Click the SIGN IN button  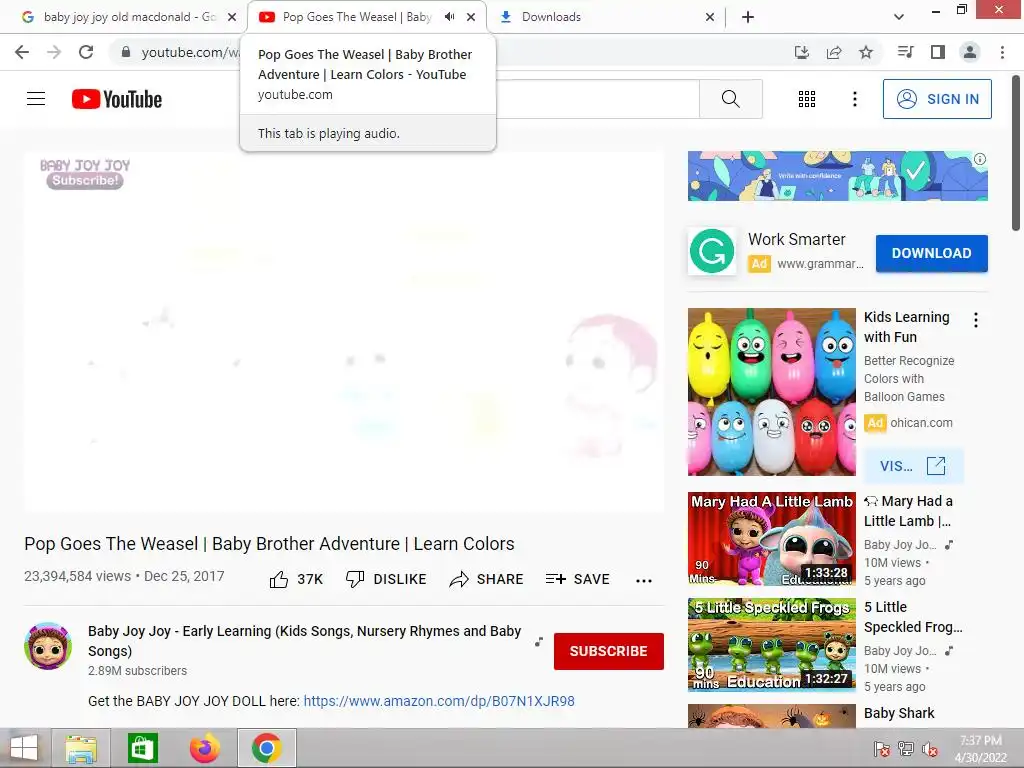pyautogui.click(x=937, y=99)
